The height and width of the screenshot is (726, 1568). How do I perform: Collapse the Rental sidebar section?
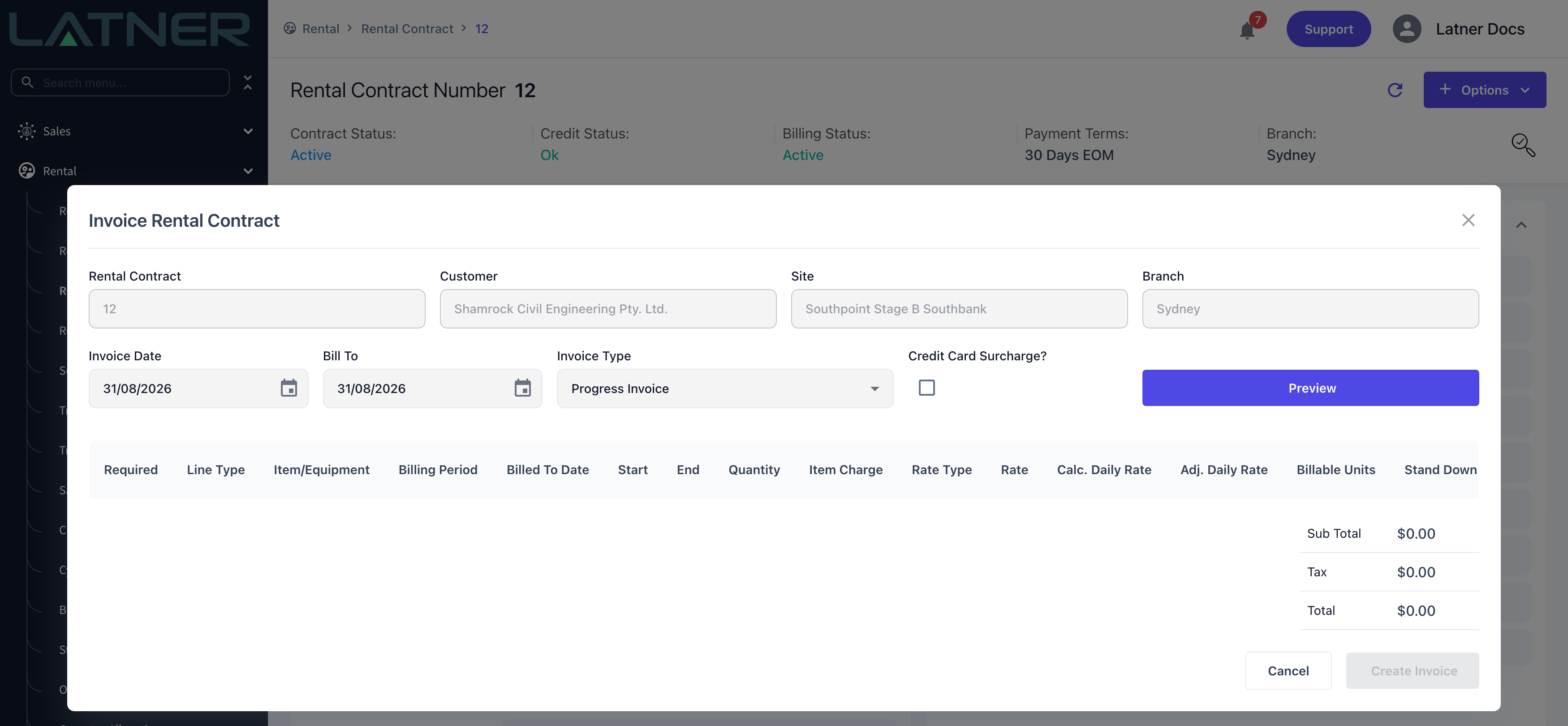[248, 171]
